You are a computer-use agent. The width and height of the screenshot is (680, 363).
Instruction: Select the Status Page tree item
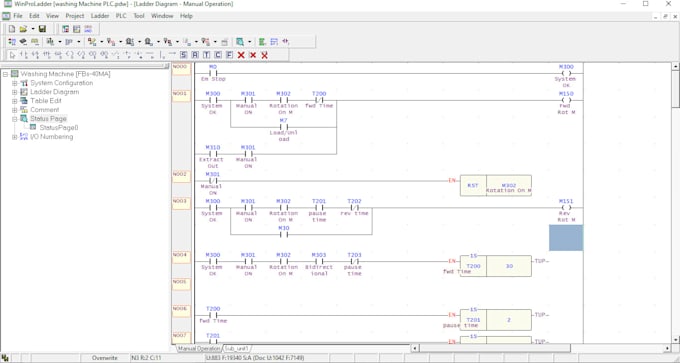click(x=49, y=118)
